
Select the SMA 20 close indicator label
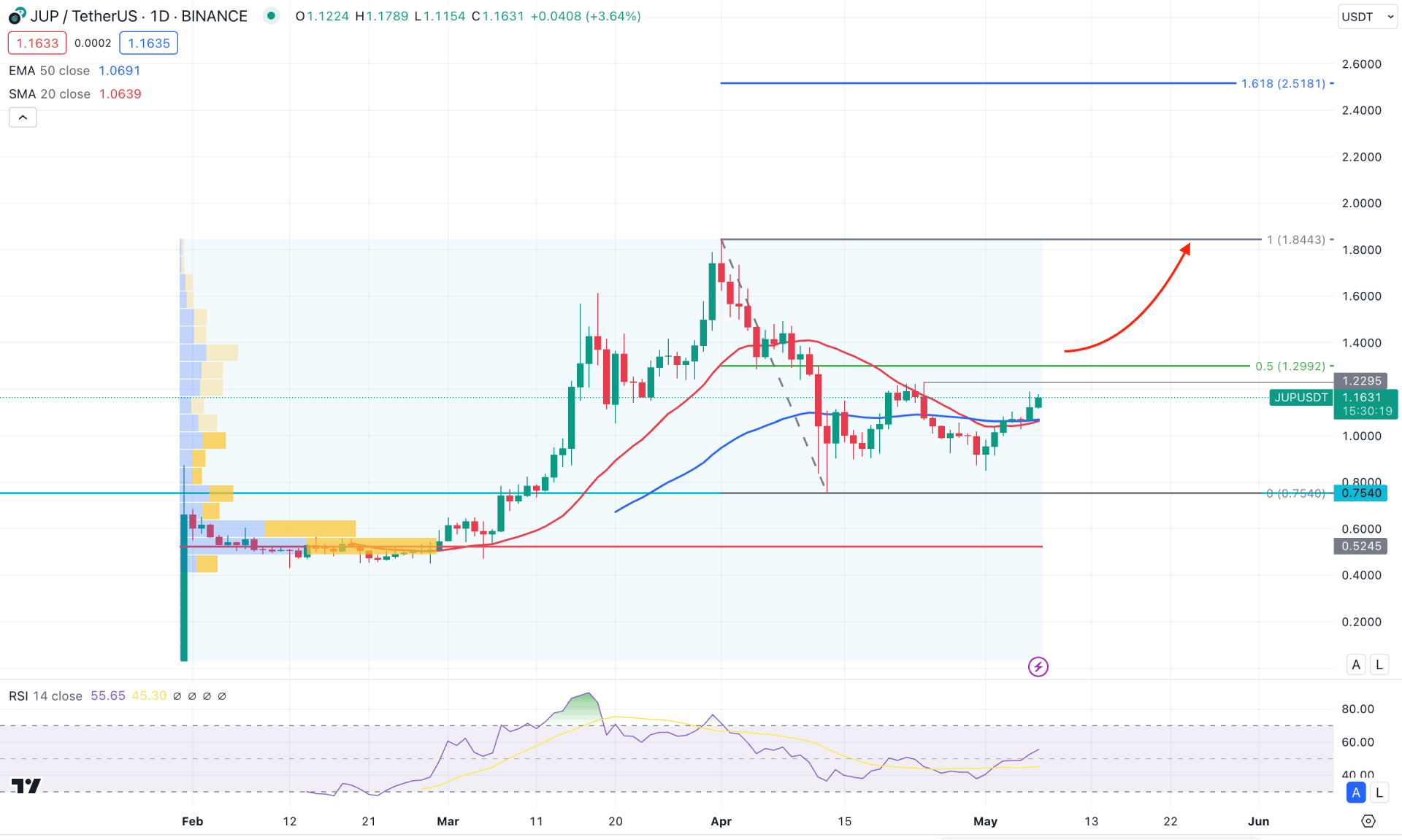(x=50, y=94)
